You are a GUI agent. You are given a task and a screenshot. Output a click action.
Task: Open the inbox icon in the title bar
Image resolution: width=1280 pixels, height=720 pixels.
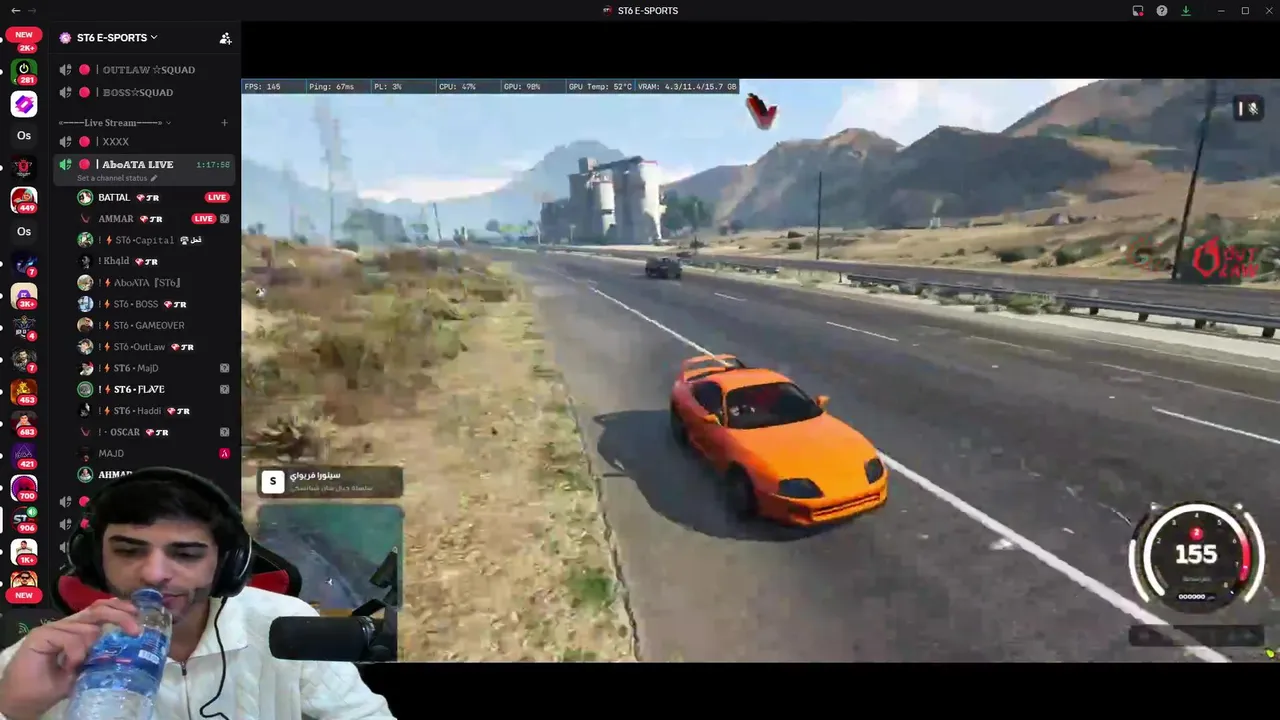(1138, 11)
